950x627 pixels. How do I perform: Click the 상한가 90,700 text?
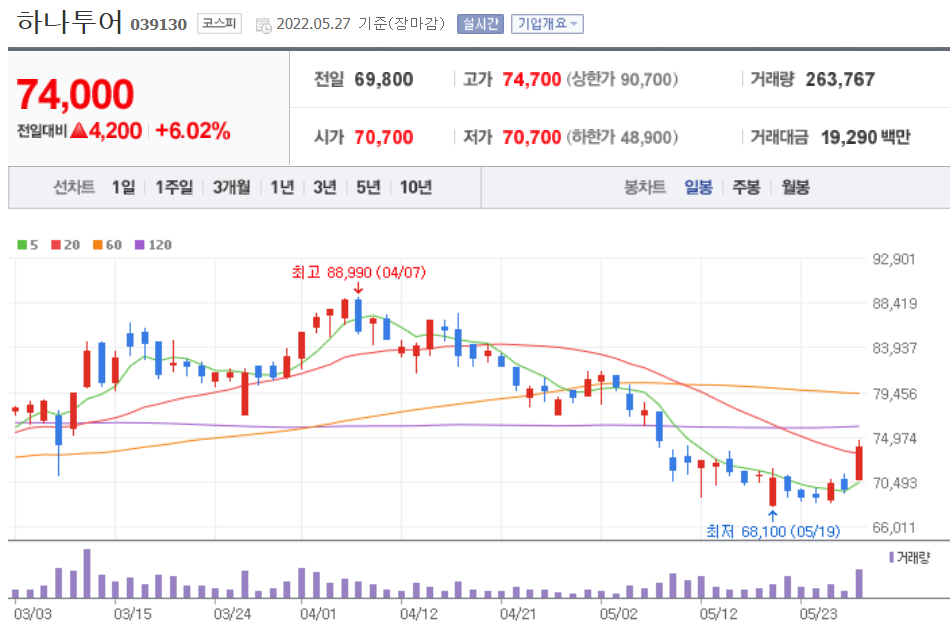coord(622,79)
